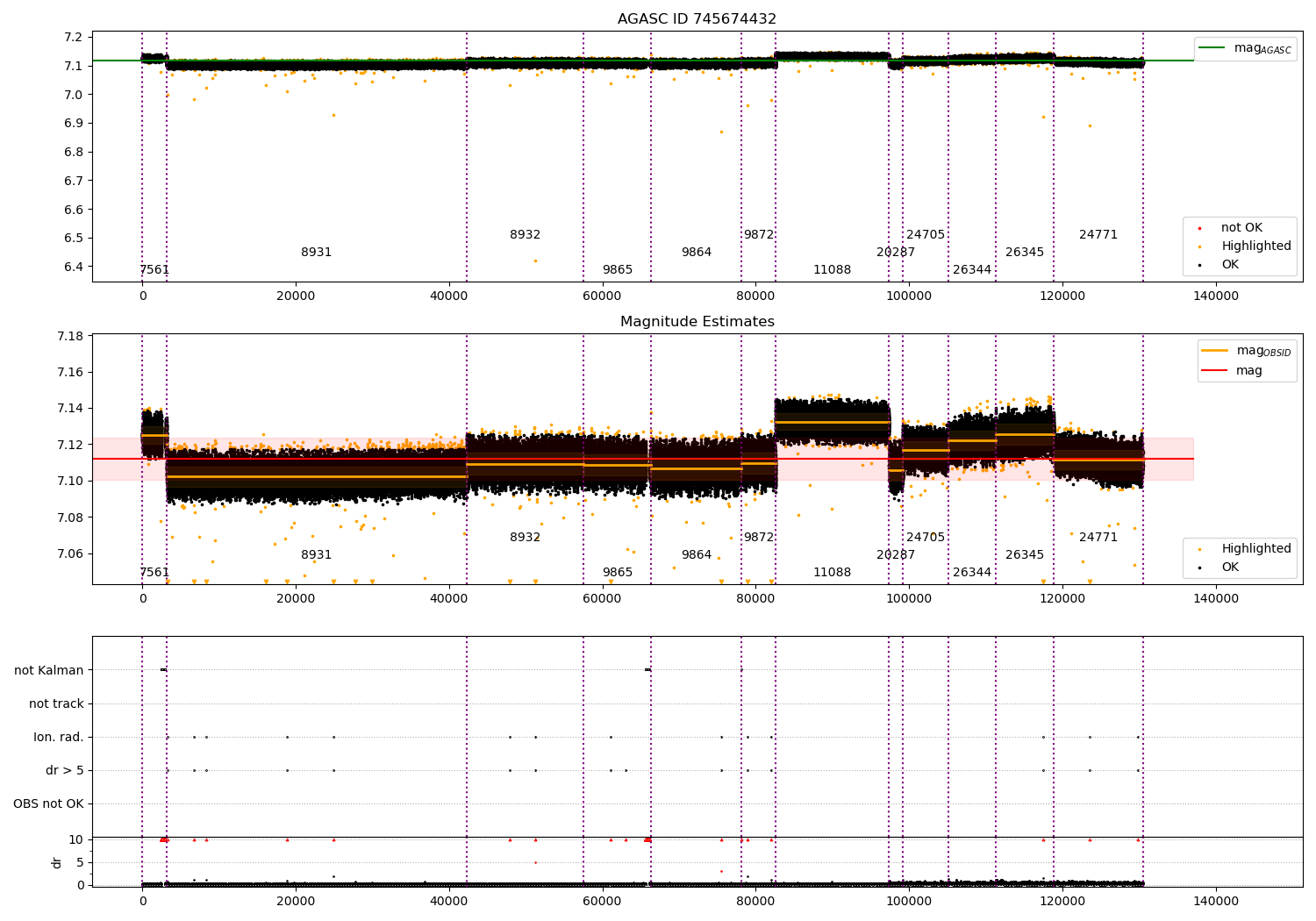Click obsid label 26344 in the top plot
The height and width of the screenshot is (921, 1316).
(972, 270)
